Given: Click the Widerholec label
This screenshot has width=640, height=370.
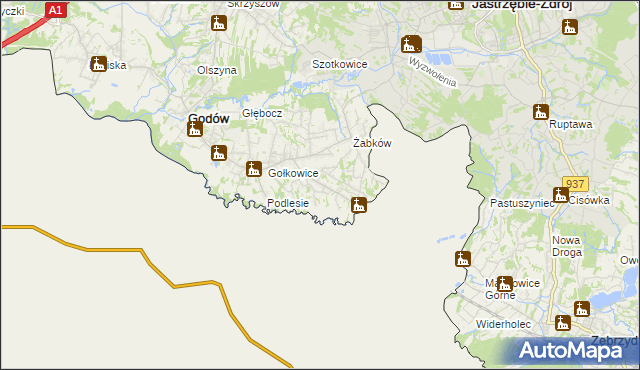Looking at the screenshot, I should coord(503,324).
